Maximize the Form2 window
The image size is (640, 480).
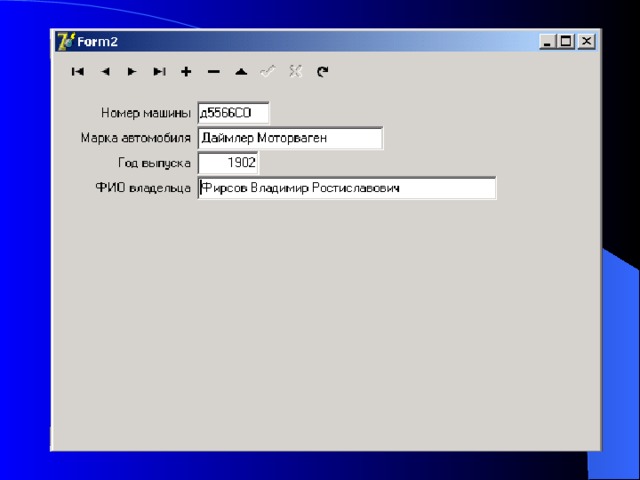(566, 42)
